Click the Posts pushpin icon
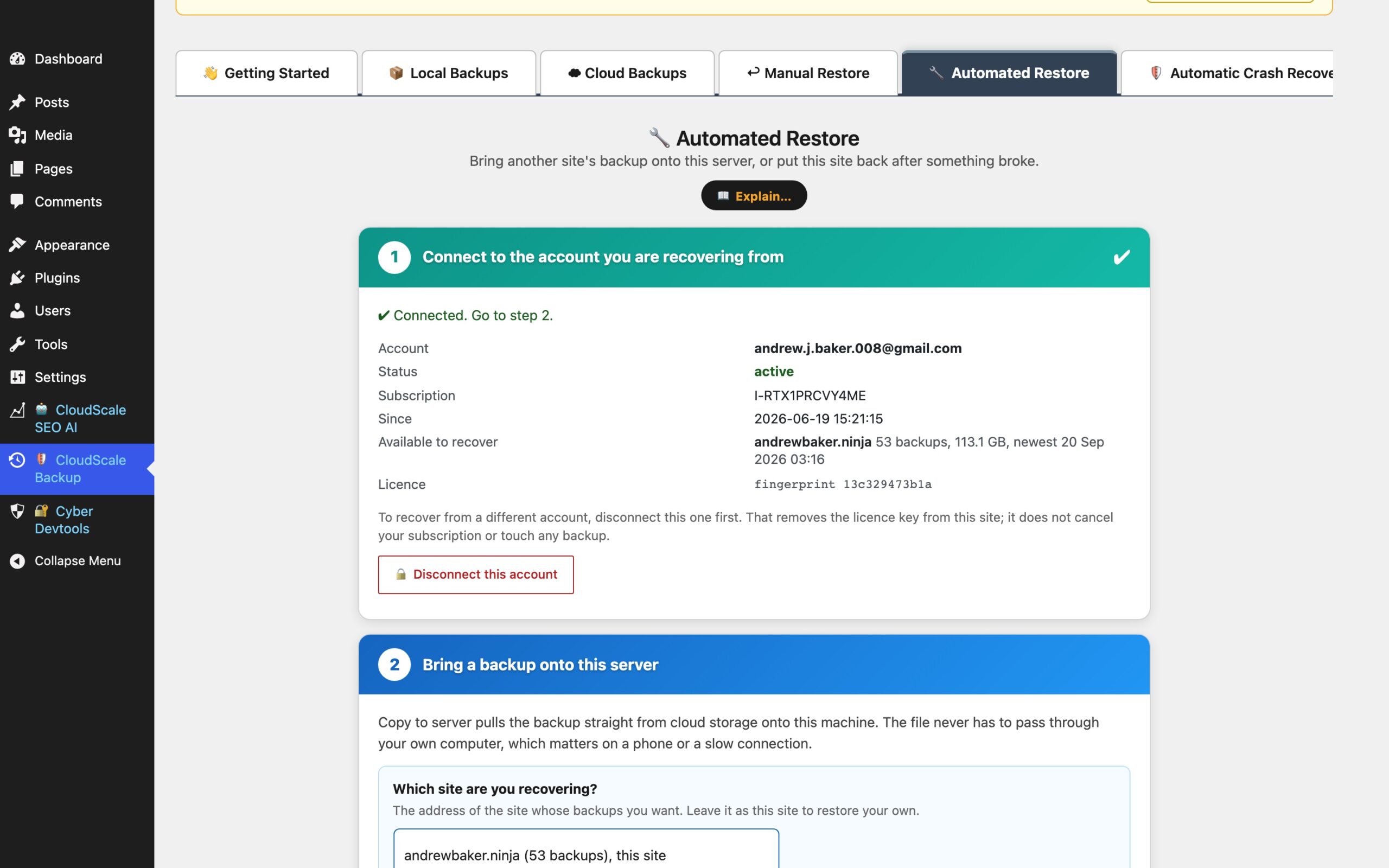The height and width of the screenshot is (868, 1389). point(17,102)
